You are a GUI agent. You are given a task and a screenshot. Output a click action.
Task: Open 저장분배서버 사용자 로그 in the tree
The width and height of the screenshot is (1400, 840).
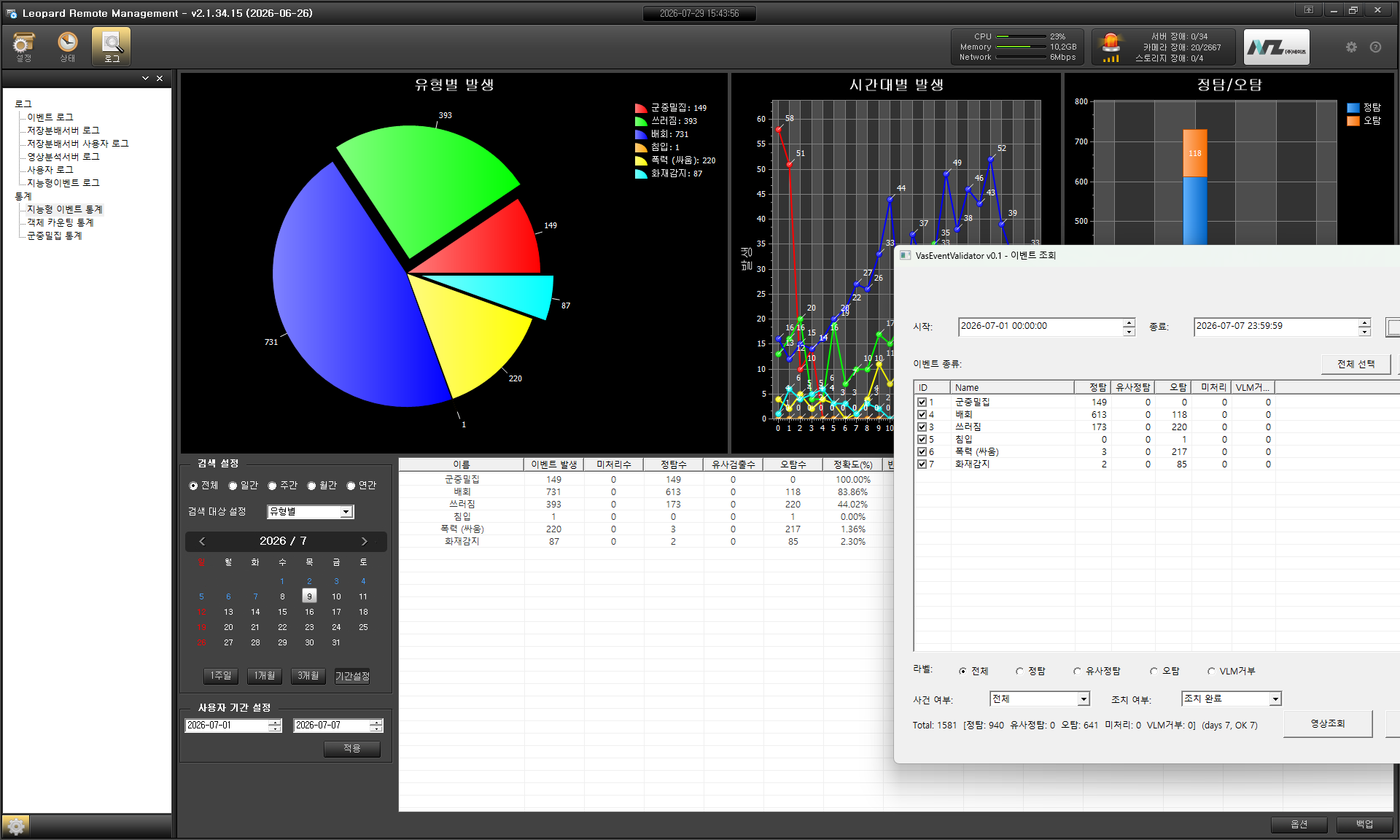click(78, 144)
